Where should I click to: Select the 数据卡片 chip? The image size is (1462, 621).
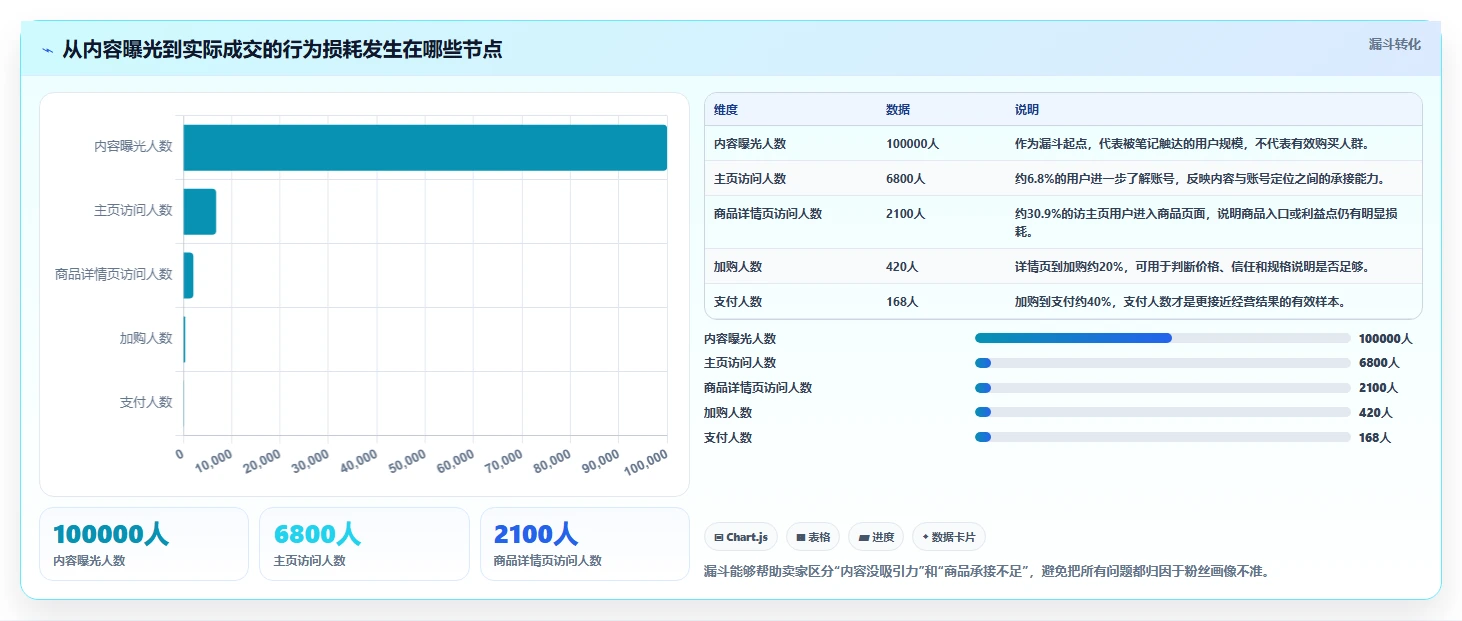tap(949, 537)
